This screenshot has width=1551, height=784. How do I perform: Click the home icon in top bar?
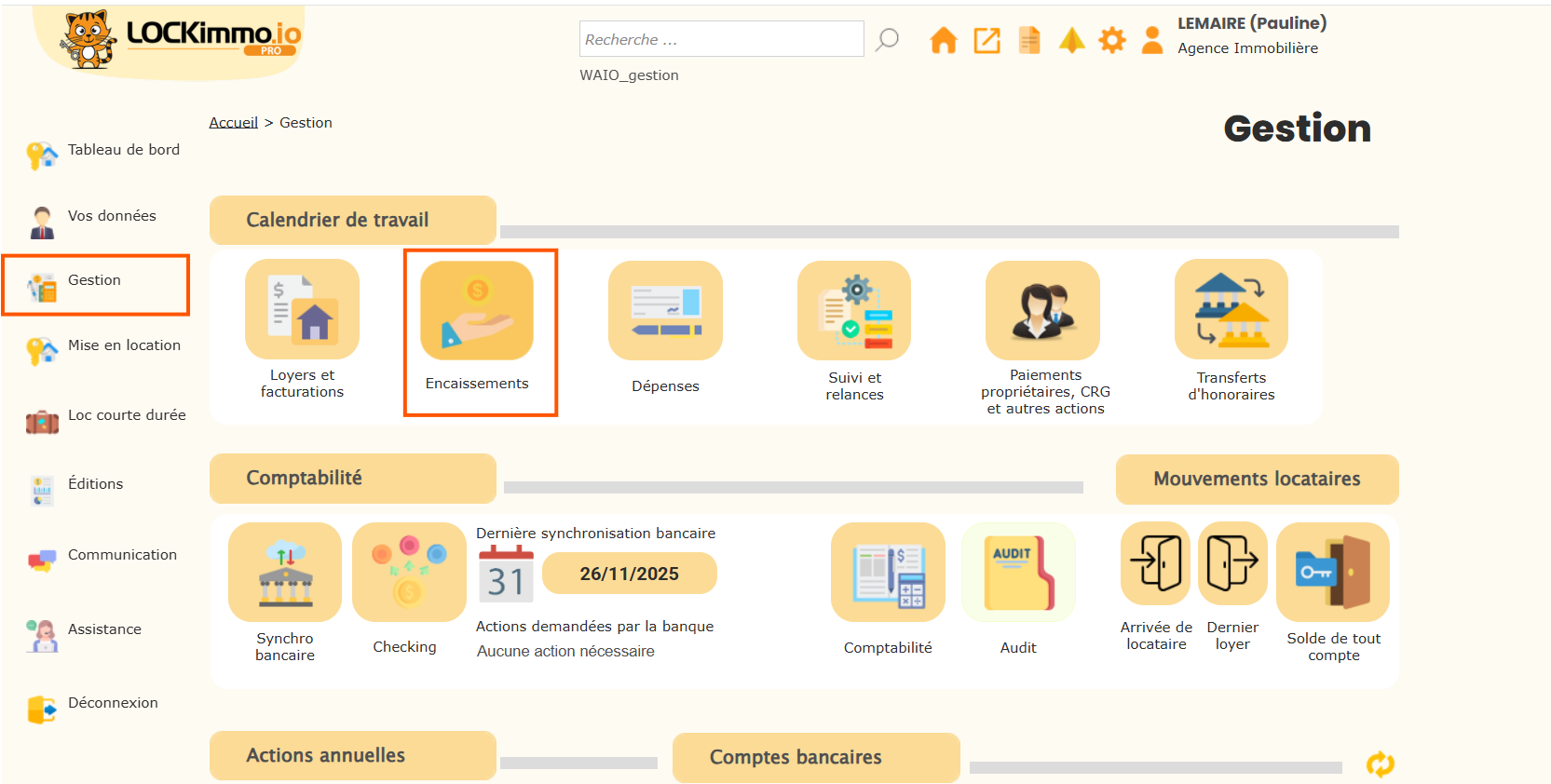(943, 40)
